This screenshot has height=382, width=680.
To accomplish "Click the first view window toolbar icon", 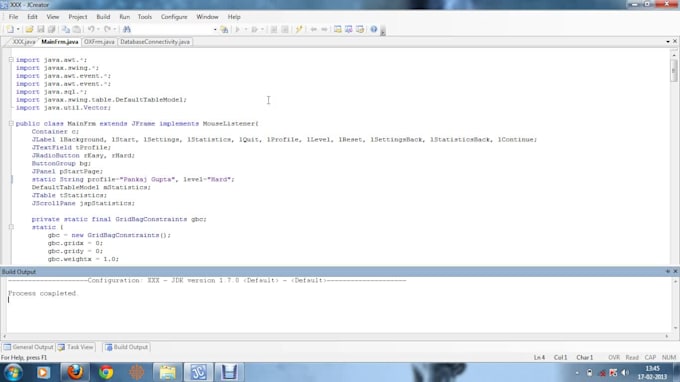I will click(x=337, y=29).
